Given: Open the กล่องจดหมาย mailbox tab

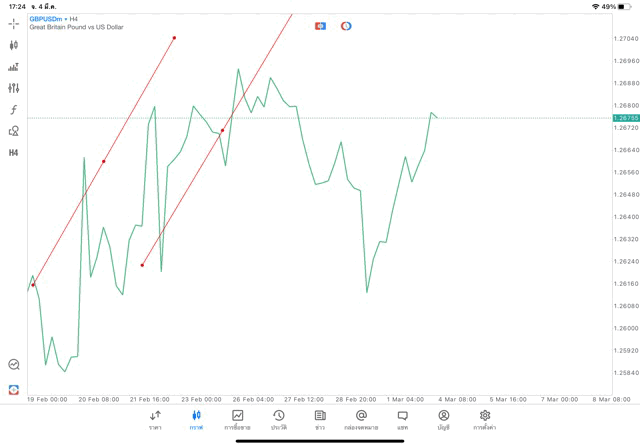Looking at the screenshot, I should 361,419.
